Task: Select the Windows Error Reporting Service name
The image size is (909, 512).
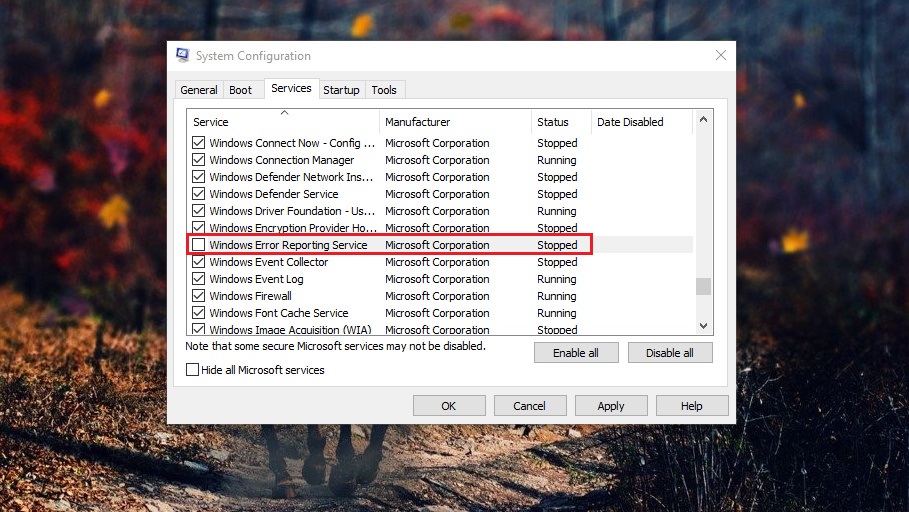Action: coord(288,245)
